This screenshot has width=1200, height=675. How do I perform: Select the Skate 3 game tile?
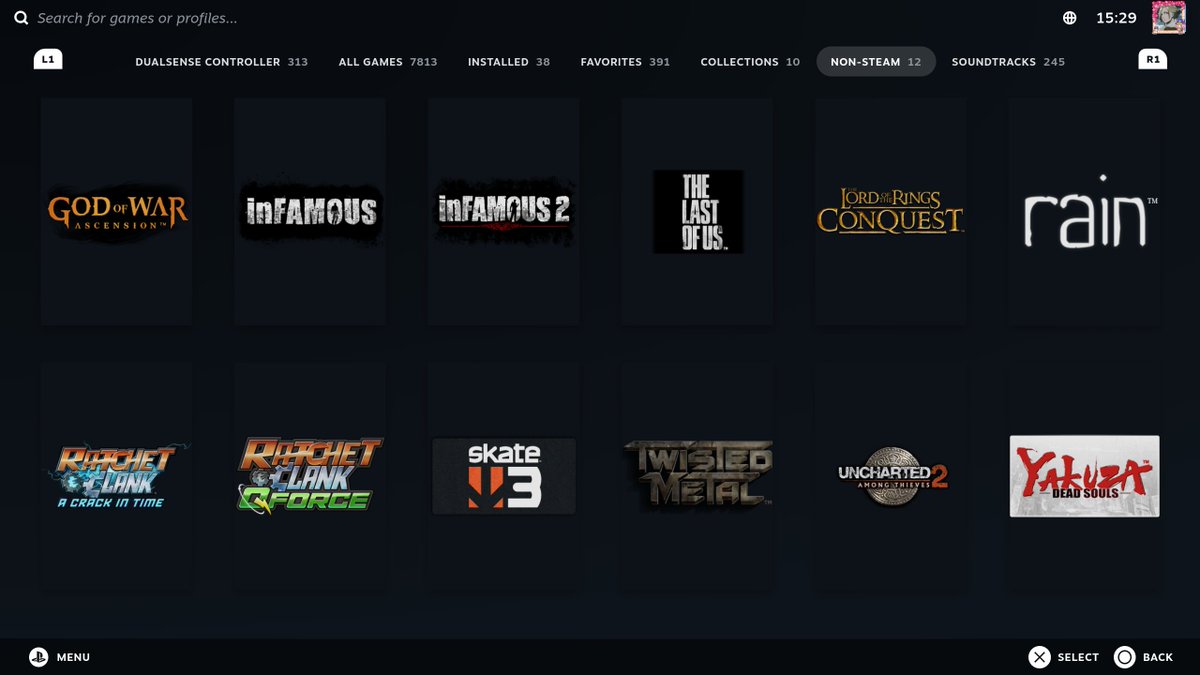tap(504, 477)
